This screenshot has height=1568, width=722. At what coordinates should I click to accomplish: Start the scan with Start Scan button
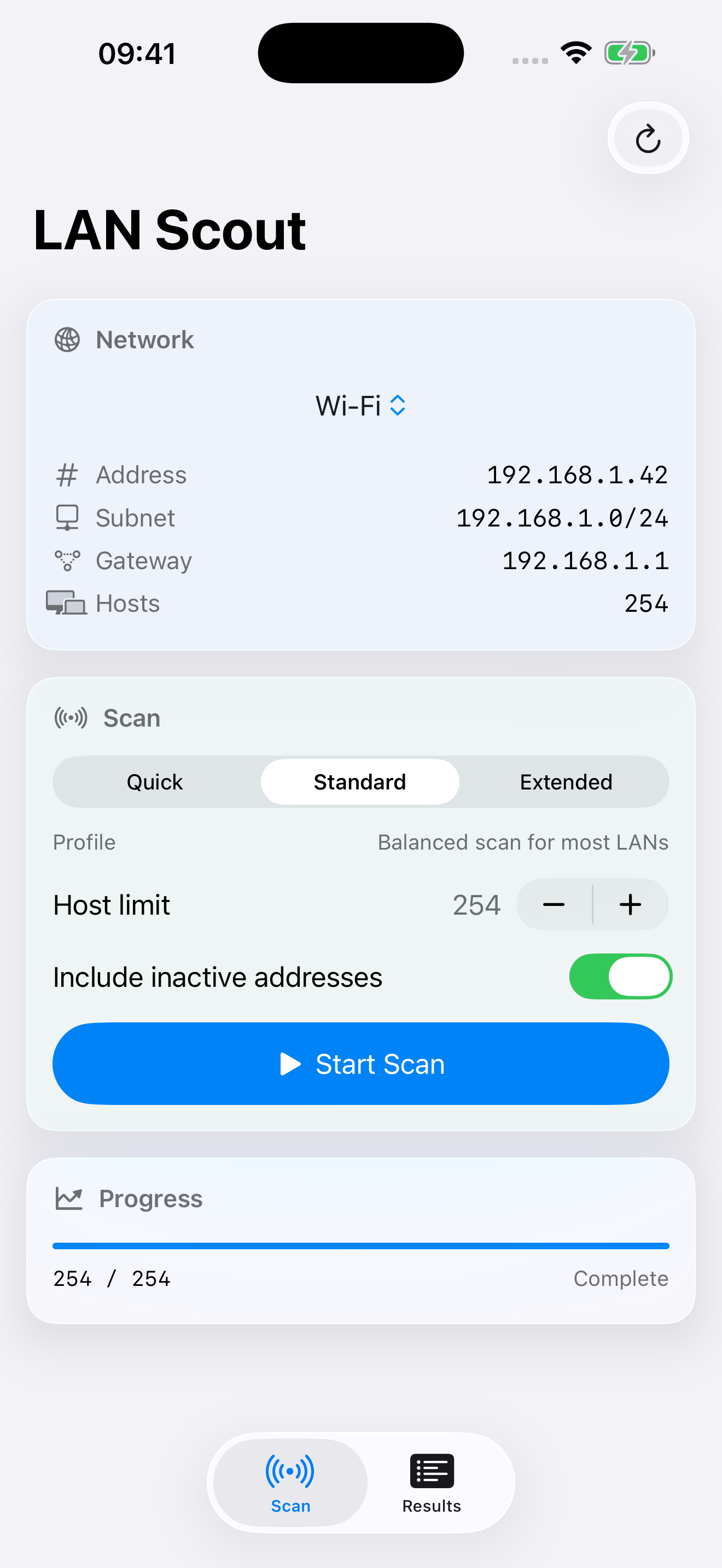[x=361, y=1063]
